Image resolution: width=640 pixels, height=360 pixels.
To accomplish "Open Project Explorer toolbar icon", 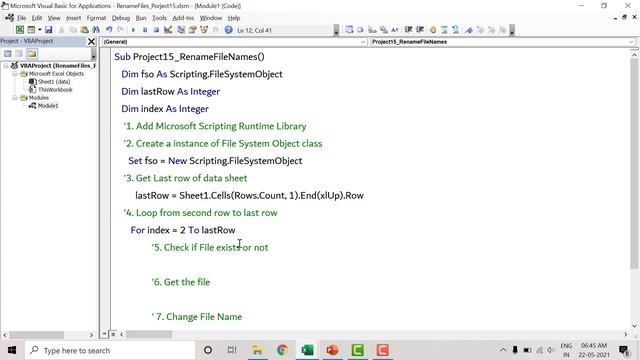I will click(x=181, y=30).
